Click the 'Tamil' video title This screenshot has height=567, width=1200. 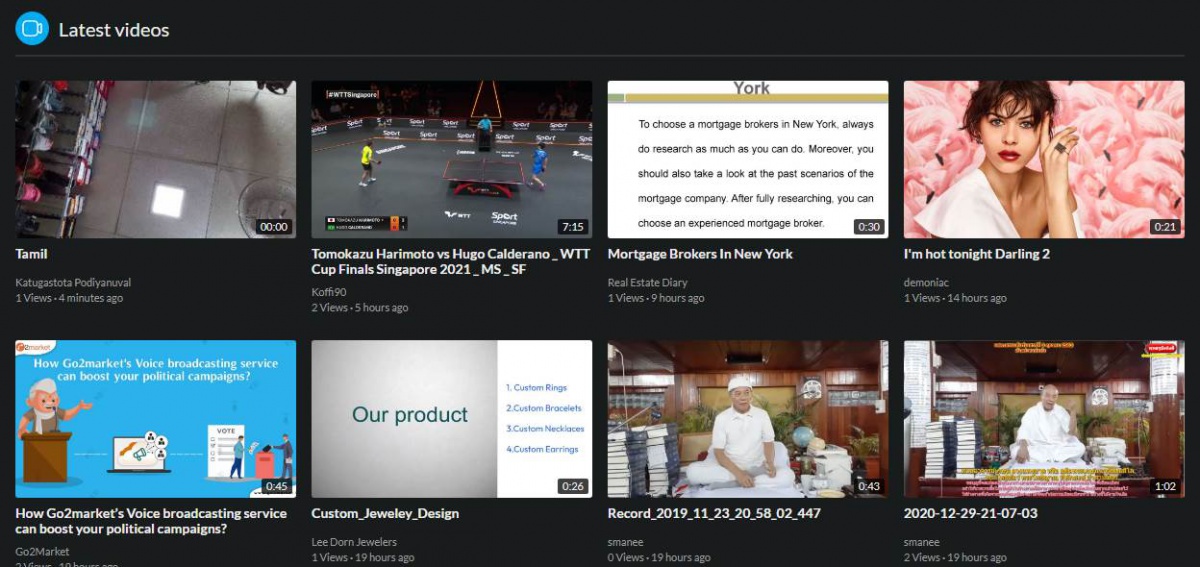coord(32,254)
